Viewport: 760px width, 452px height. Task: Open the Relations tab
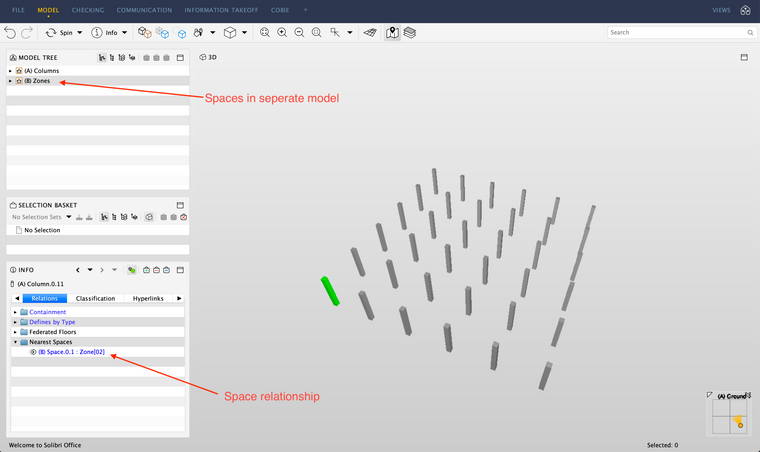pyautogui.click(x=45, y=298)
